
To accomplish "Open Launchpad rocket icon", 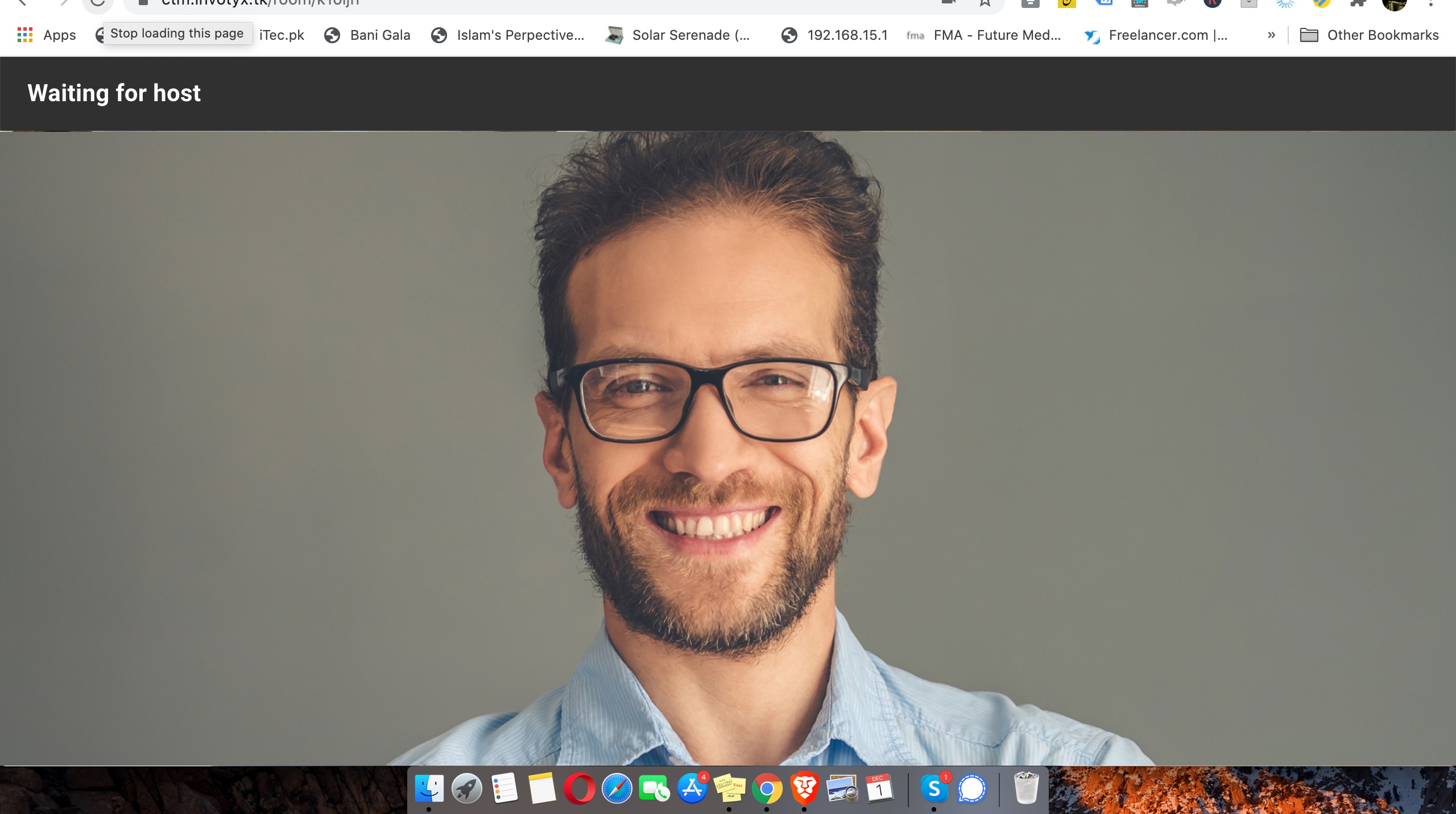I will (466, 788).
